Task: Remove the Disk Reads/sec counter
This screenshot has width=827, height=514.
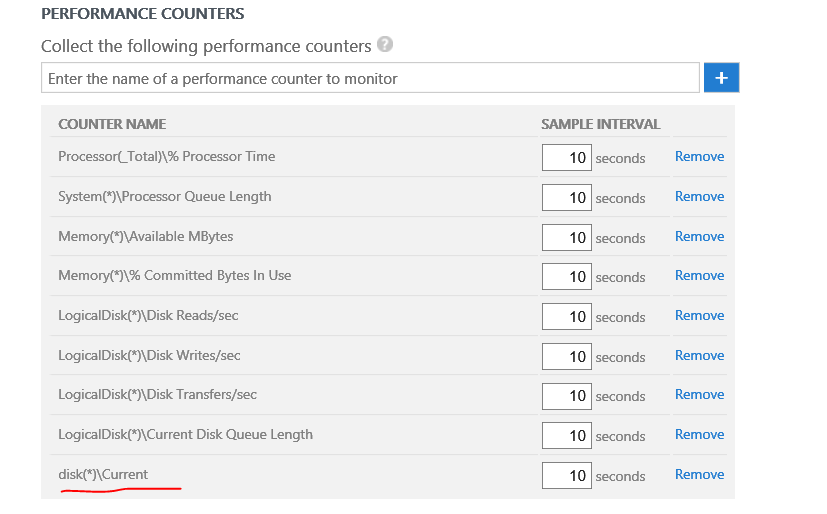Action: tap(699, 315)
